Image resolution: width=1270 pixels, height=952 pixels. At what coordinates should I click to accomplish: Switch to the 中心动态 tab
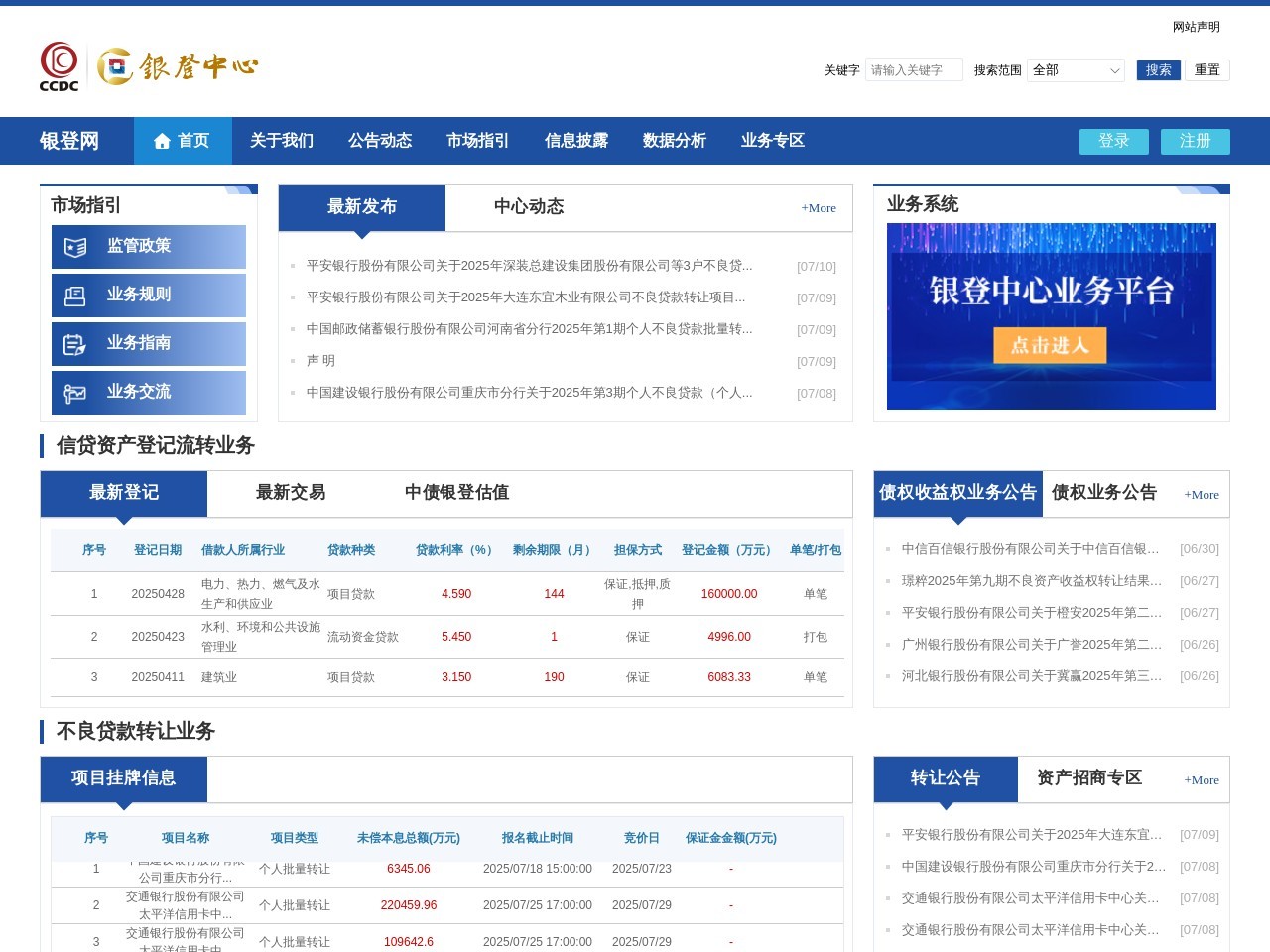coord(528,207)
